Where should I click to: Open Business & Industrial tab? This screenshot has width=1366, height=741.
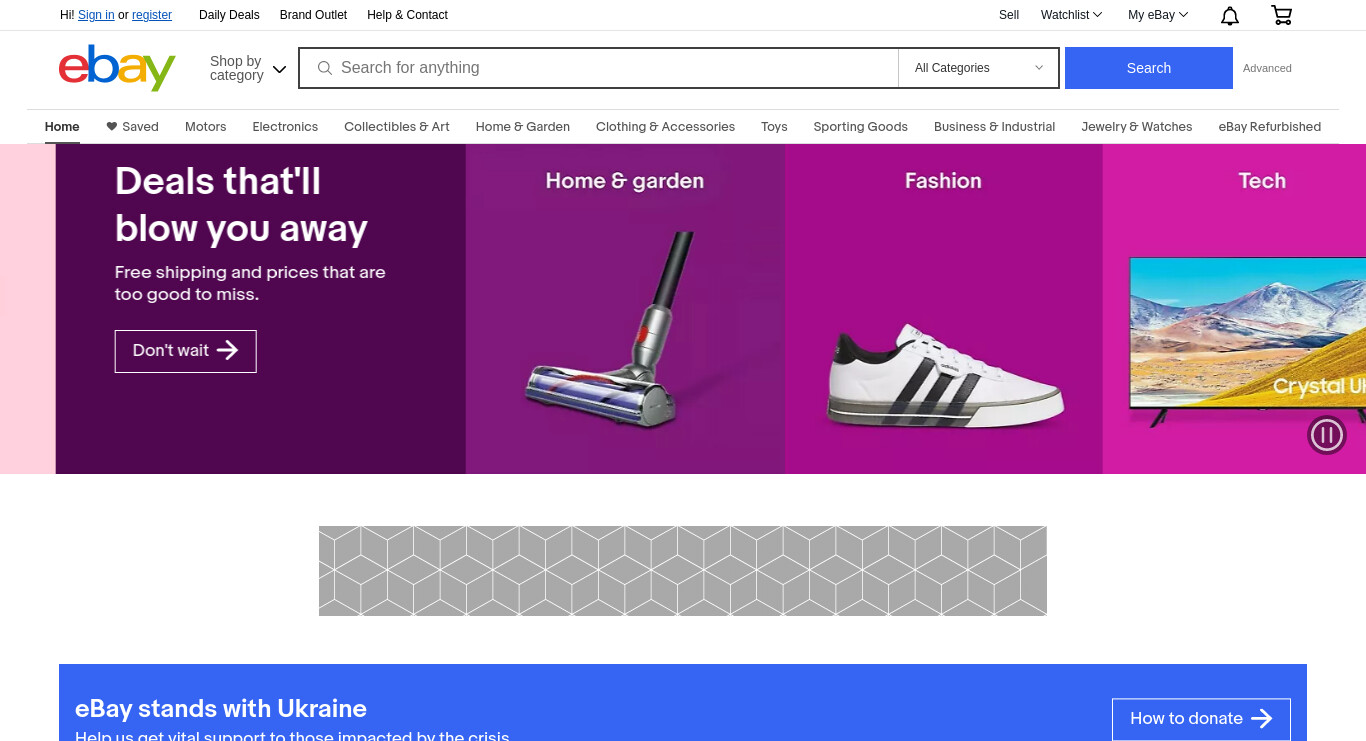tap(995, 127)
